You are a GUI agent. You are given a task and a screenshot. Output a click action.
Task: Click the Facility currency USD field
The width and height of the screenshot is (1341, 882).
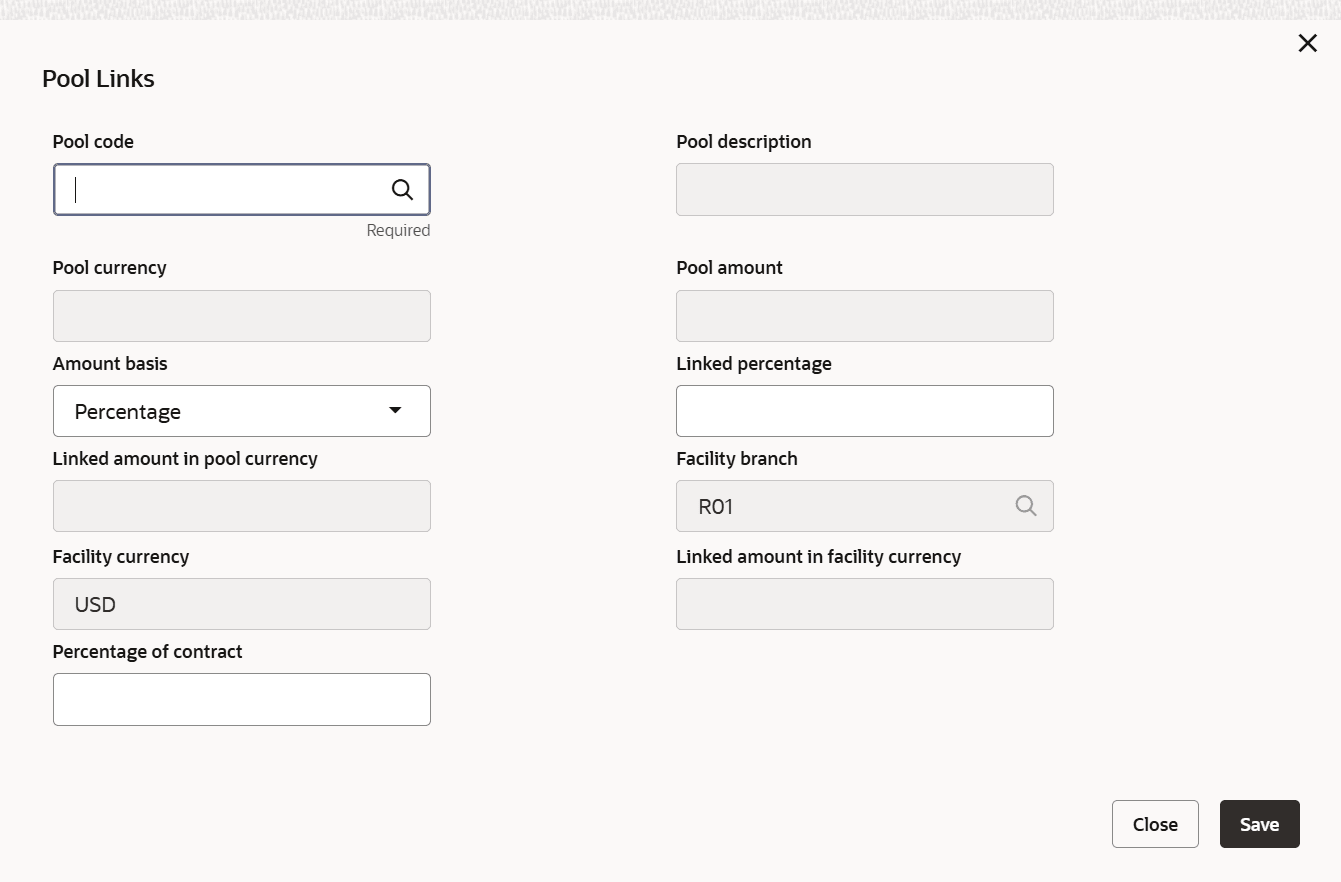coord(241,604)
